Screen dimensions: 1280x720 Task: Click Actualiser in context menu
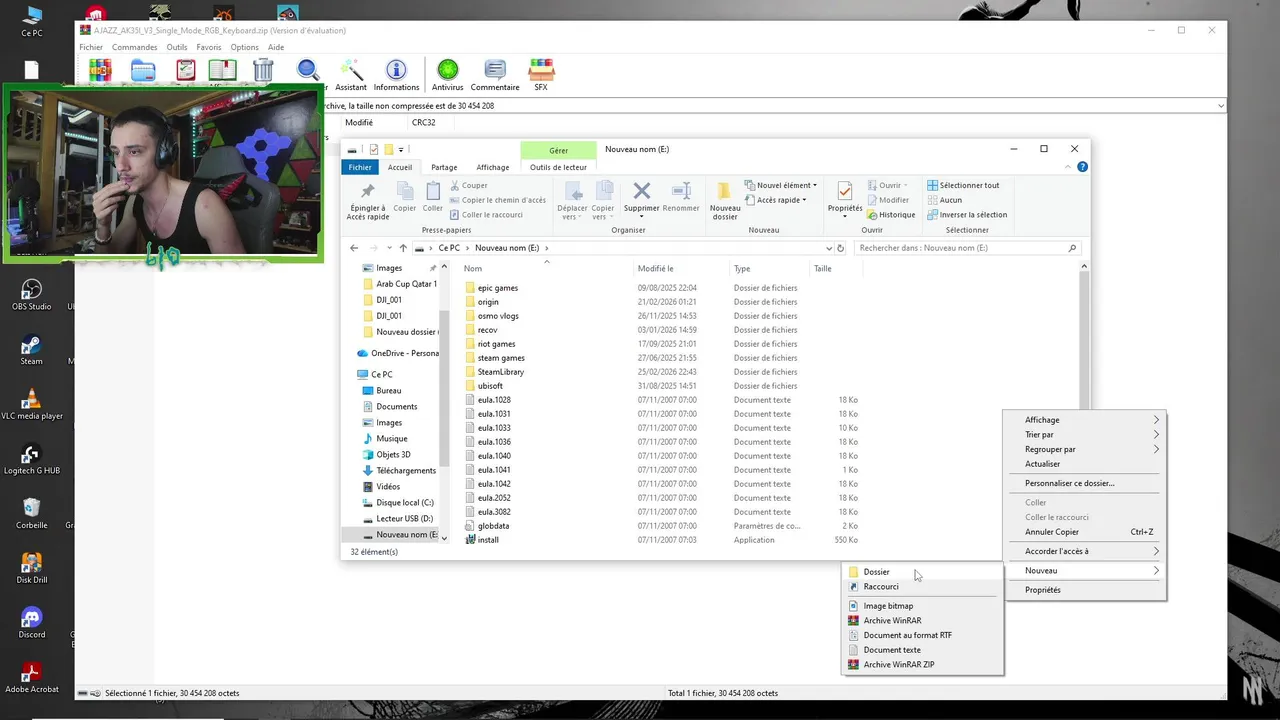[1085, 464]
